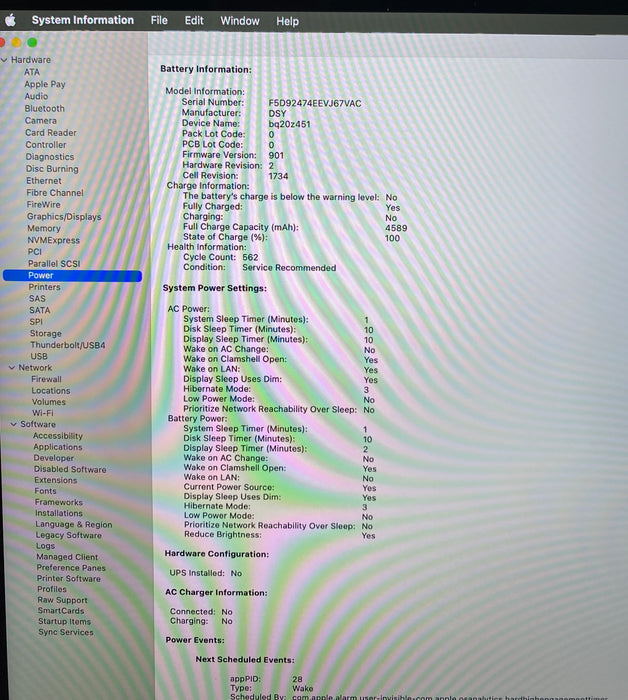Collapse the Software section
This screenshot has width=628, height=700.
(13, 424)
